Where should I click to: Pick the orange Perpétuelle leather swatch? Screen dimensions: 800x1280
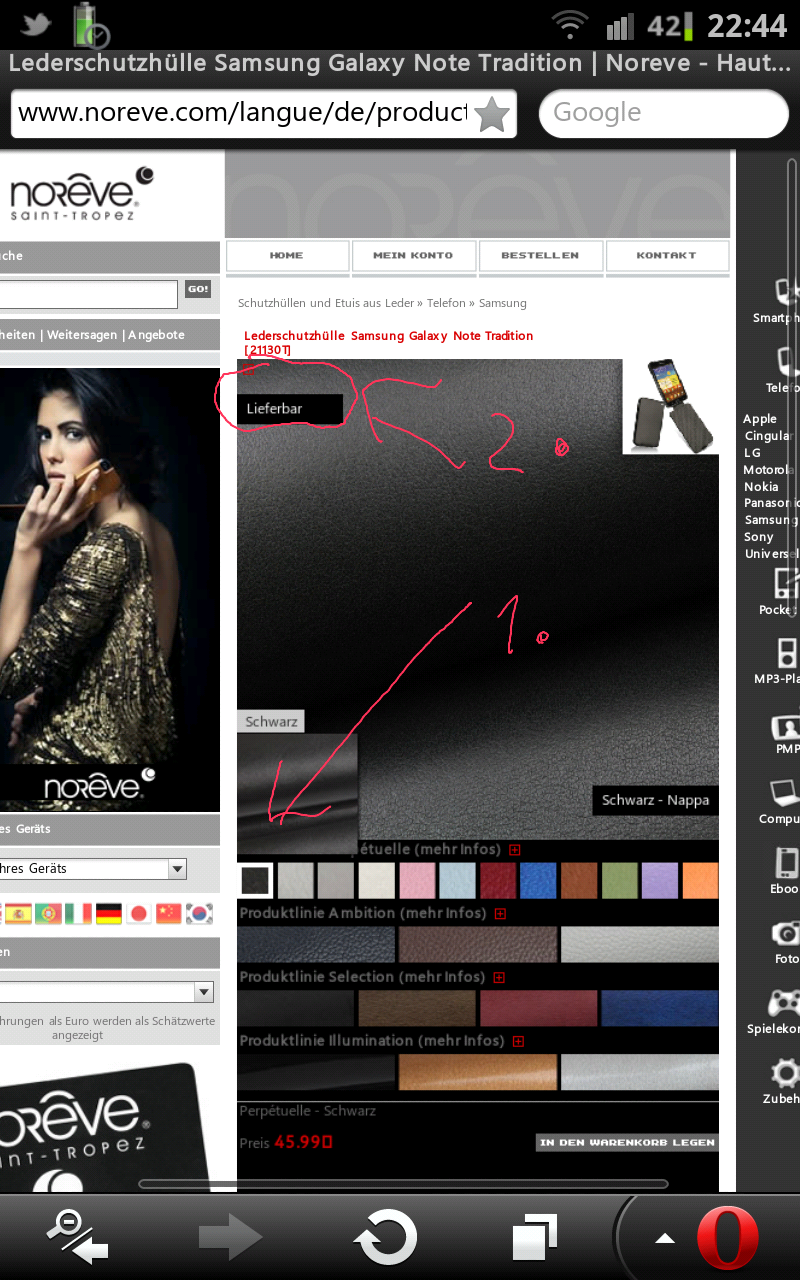(x=700, y=881)
